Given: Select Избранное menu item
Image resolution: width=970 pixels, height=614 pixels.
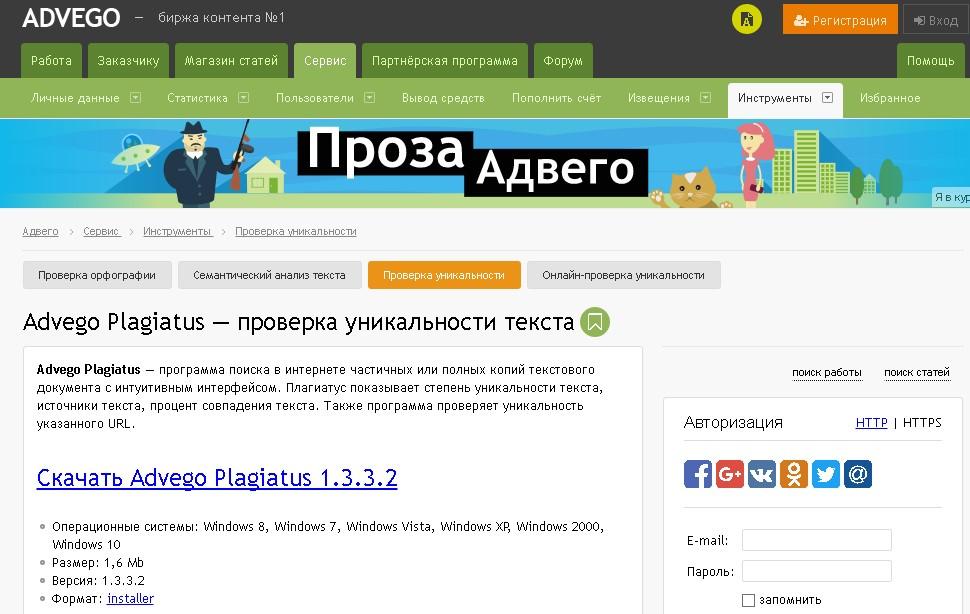Looking at the screenshot, I should [890, 98].
